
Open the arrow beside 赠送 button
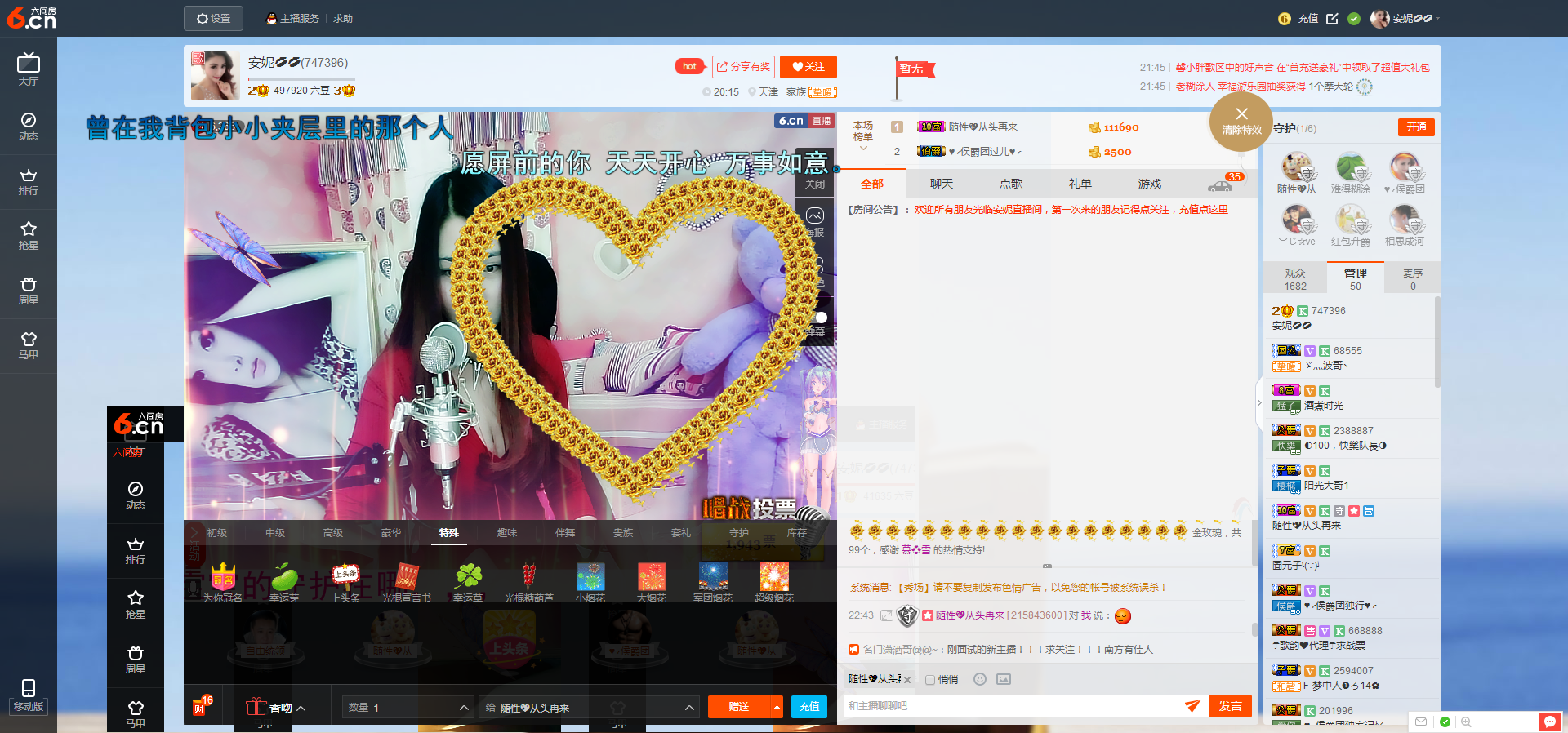pyautogui.click(x=777, y=707)
